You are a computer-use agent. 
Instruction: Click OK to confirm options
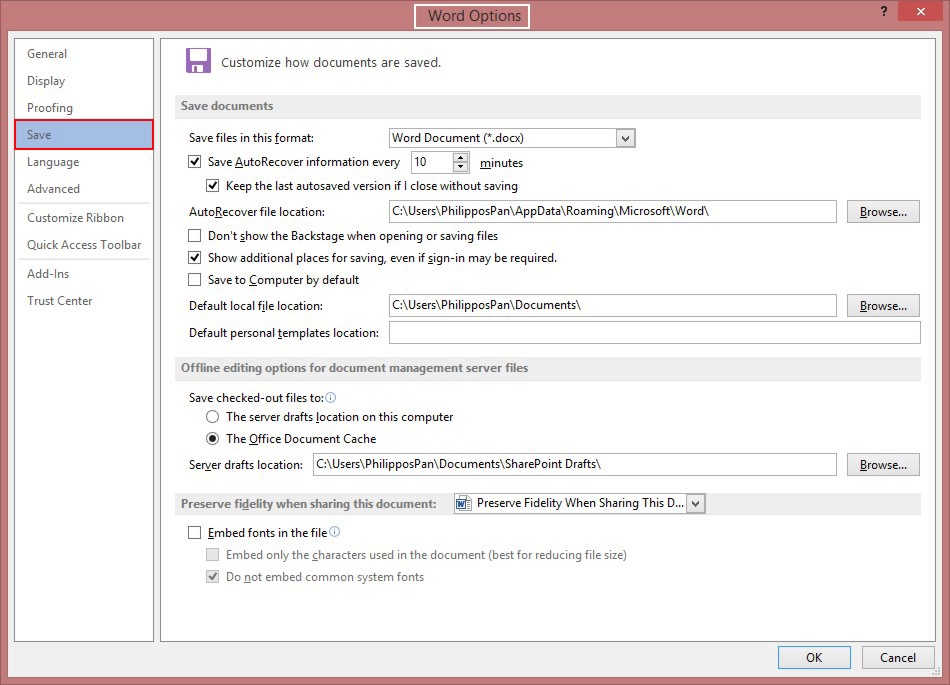click(x=814, y=657)
